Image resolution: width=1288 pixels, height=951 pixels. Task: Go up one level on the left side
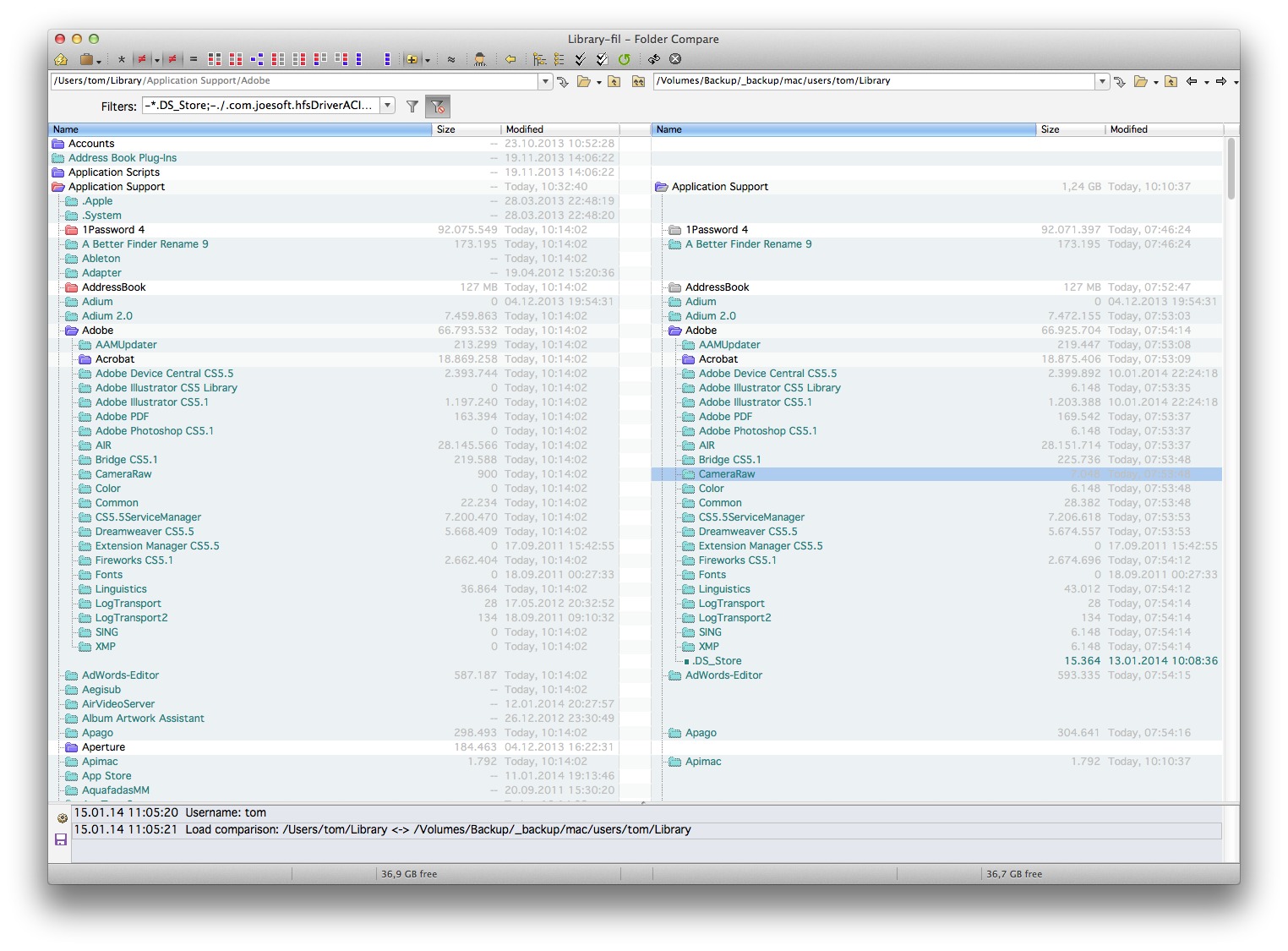[x=614, y=82]
